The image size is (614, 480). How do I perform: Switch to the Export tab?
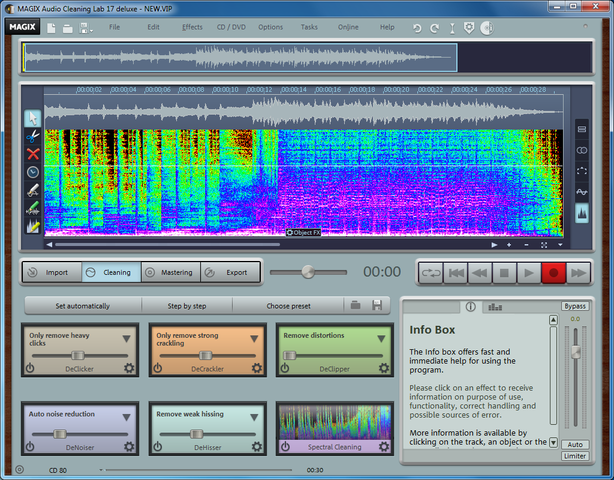230,272
